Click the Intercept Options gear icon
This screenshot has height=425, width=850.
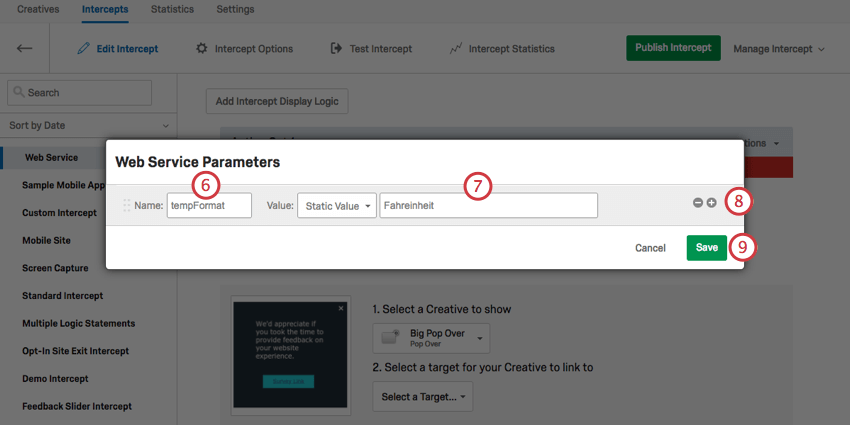pos(202,49)
